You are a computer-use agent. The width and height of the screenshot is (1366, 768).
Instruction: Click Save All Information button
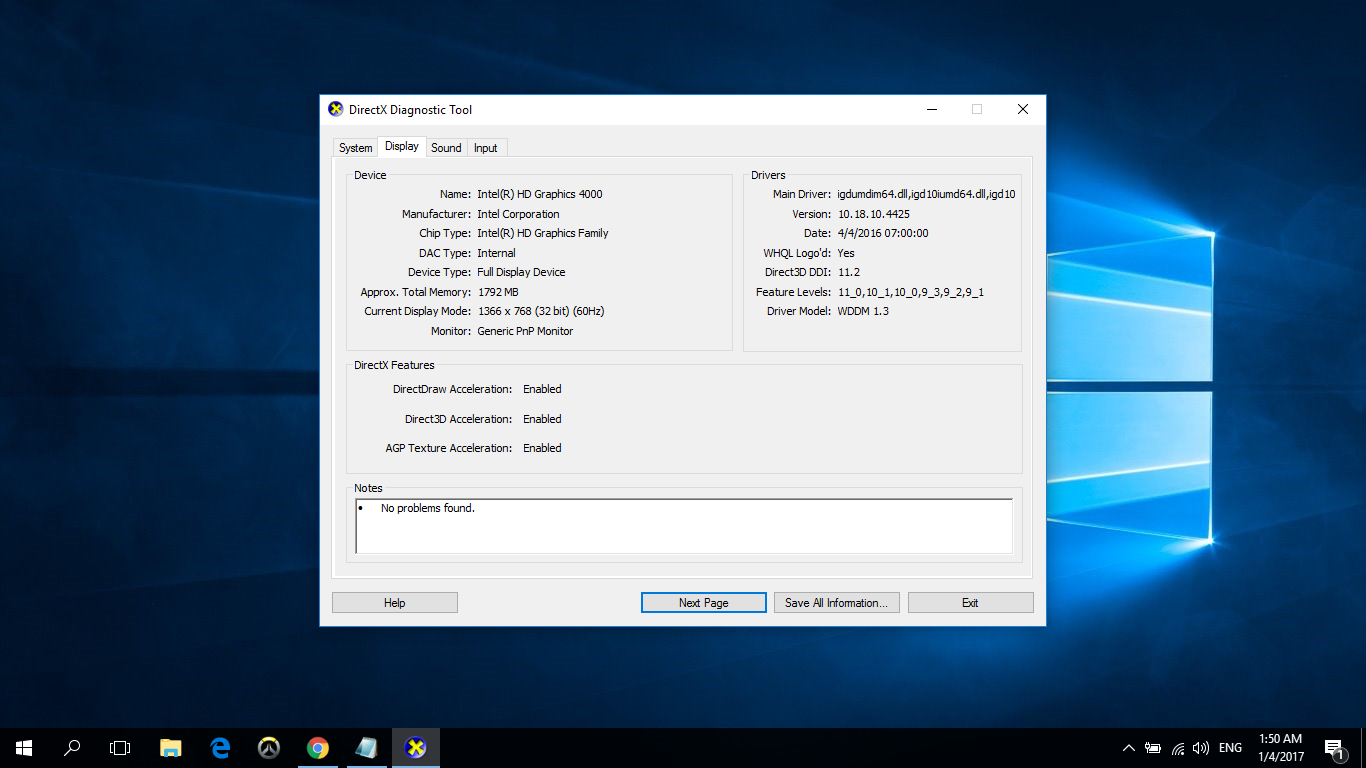point(836,603)
